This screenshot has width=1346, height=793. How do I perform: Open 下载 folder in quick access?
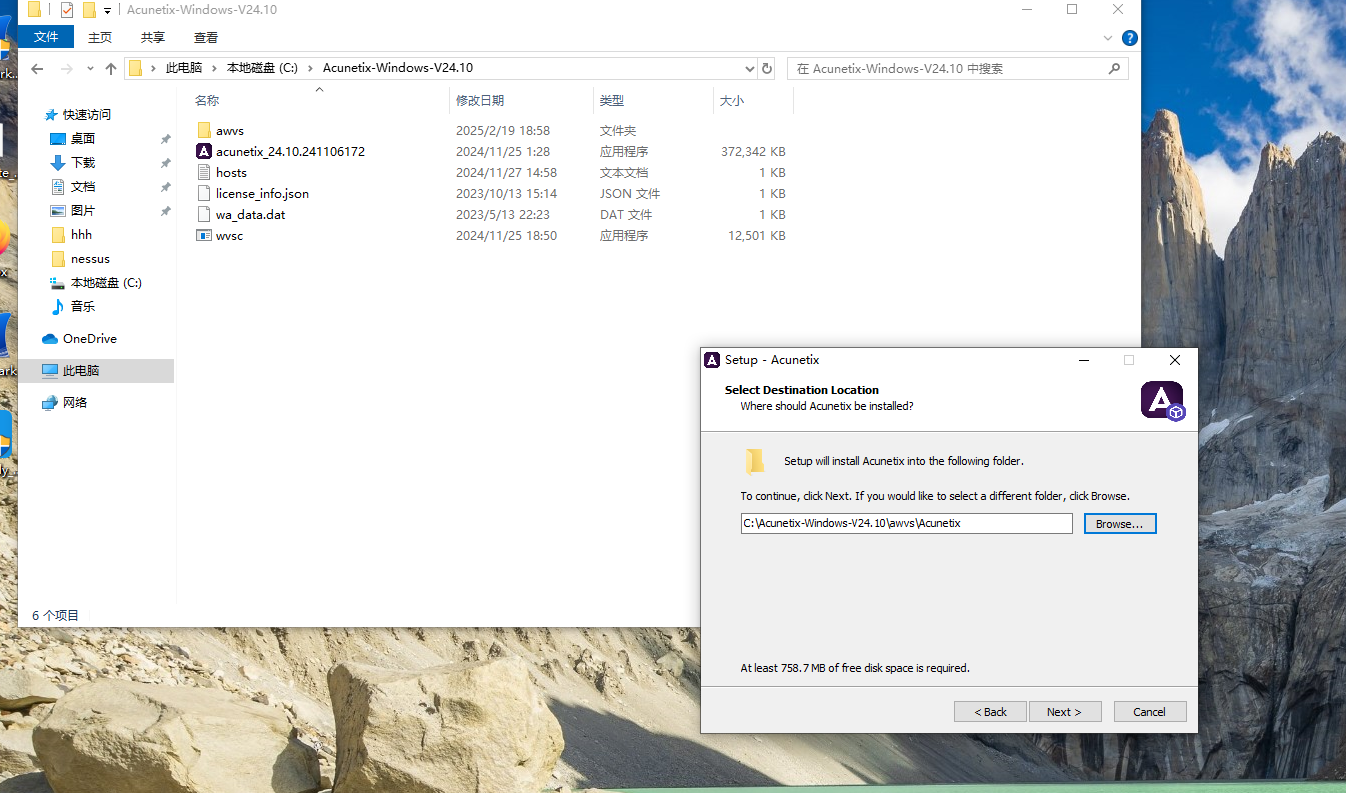click(83, 163)
